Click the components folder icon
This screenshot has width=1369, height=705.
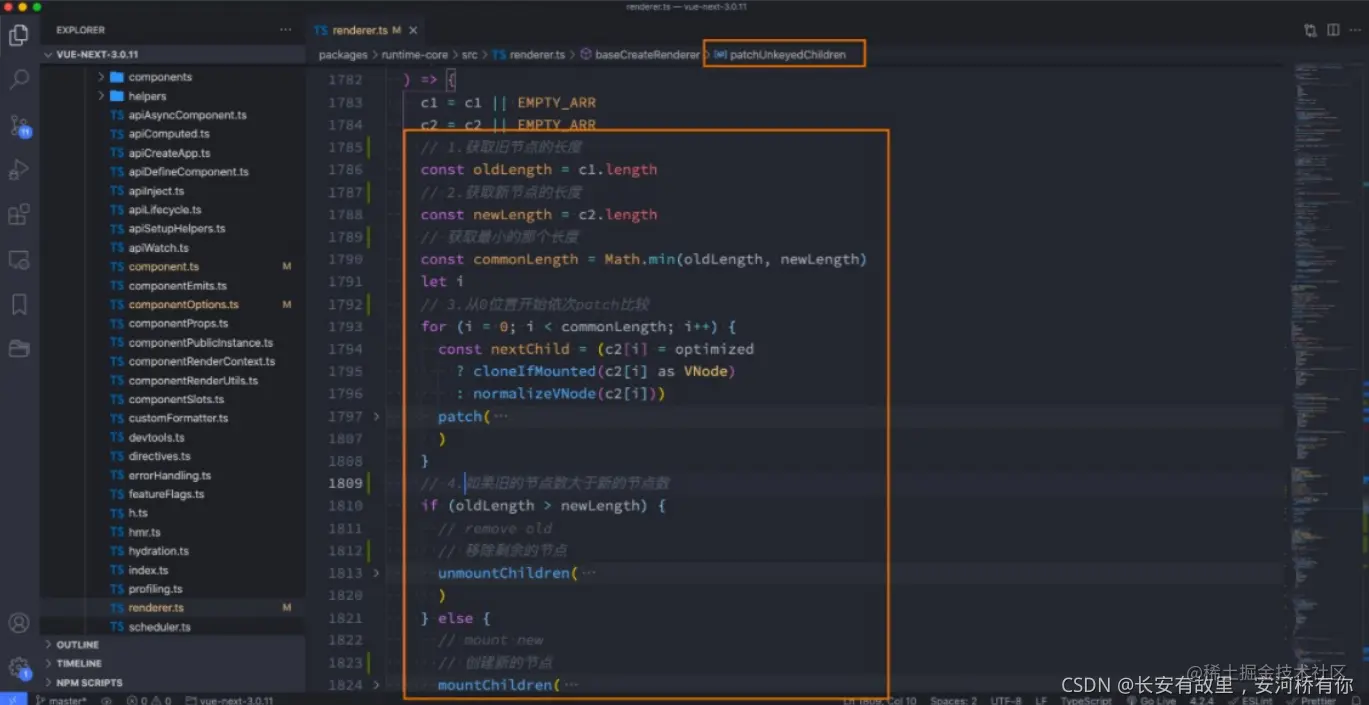click(x=117, y=77)
